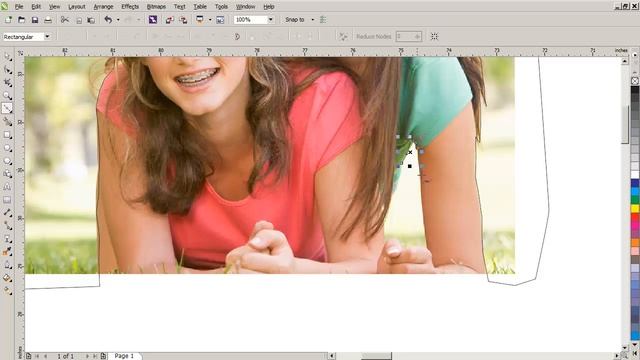The image size is (640, 360).
Task: Click the horizontal scrollbar thumb
Action: pyautogui.click(x=376, y=356)
